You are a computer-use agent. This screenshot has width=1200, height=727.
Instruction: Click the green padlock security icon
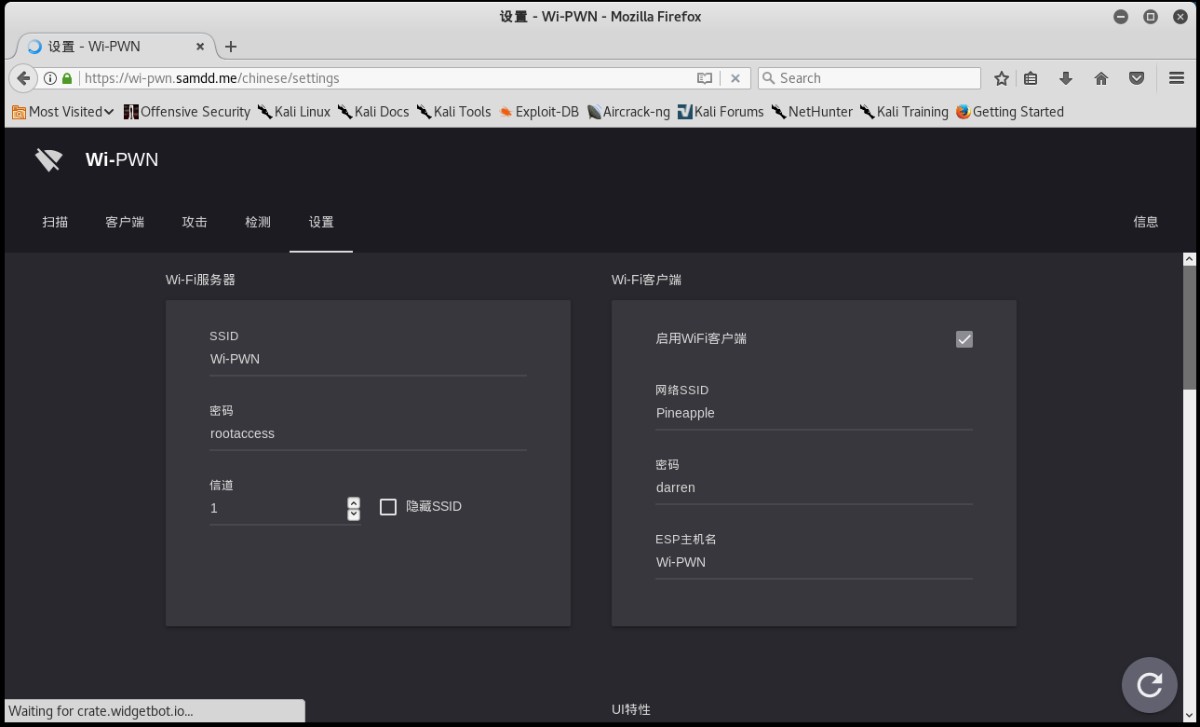[67, 78]
